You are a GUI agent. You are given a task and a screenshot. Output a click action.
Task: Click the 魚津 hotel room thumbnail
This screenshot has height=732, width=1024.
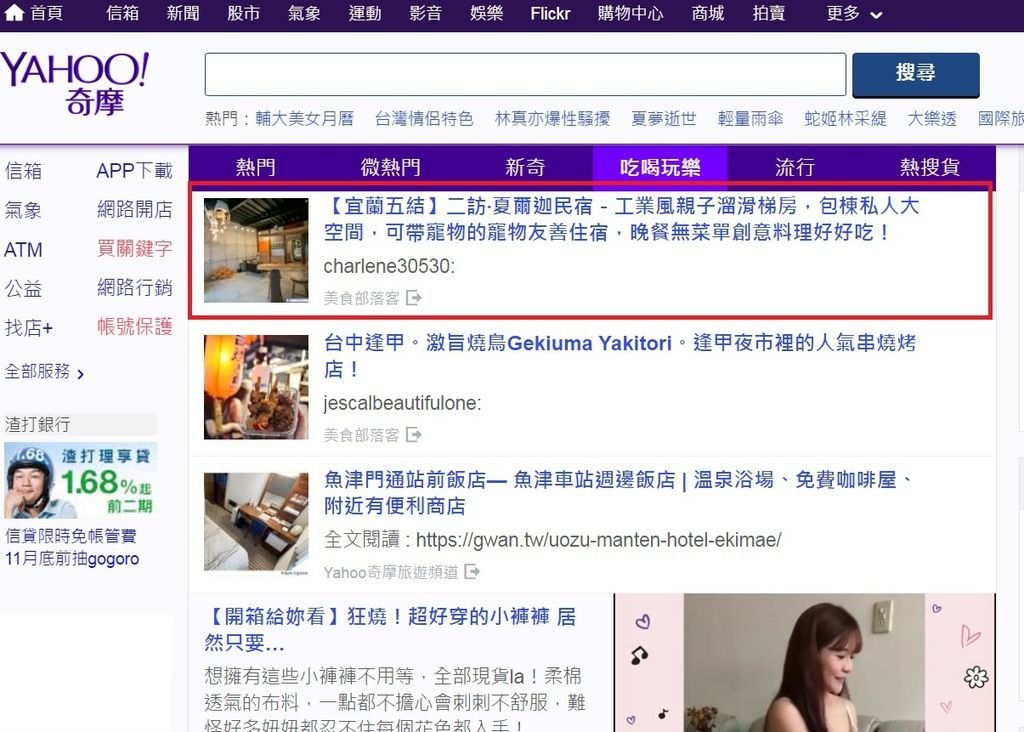point(256,524)
